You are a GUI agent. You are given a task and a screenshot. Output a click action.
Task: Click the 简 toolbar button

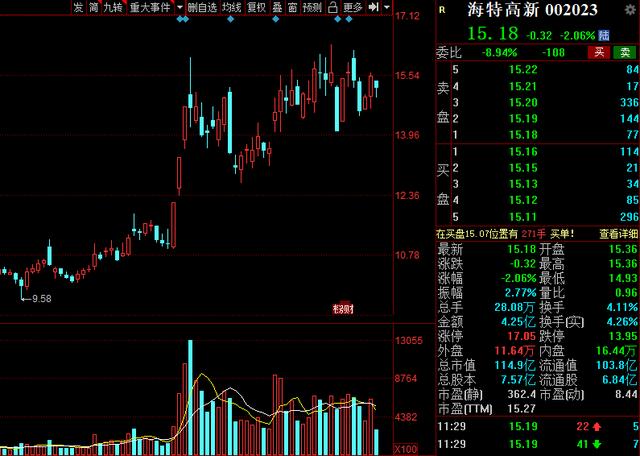tap(94, 7)
